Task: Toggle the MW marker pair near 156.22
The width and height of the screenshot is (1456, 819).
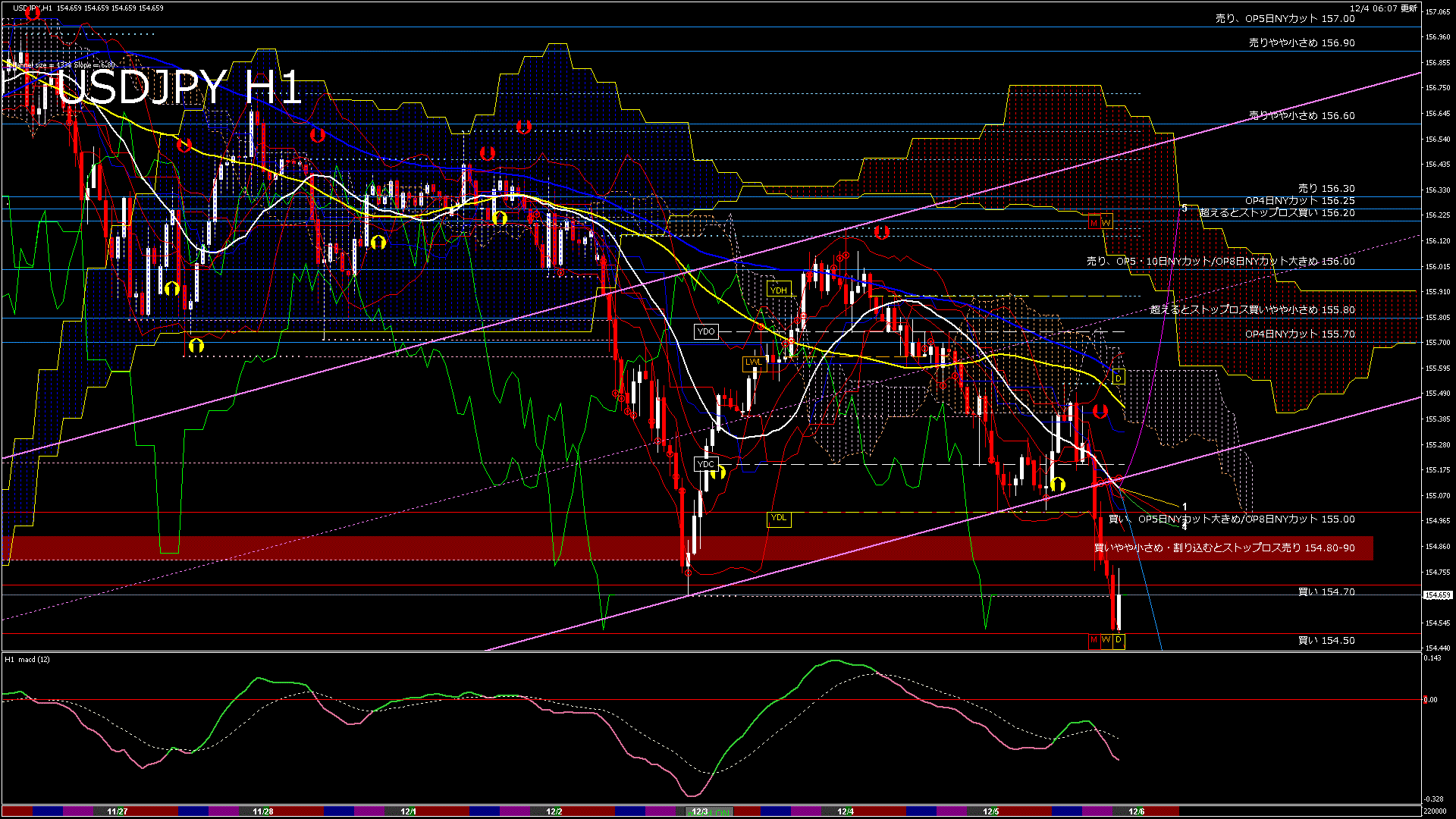Action: coord(1100,222)
